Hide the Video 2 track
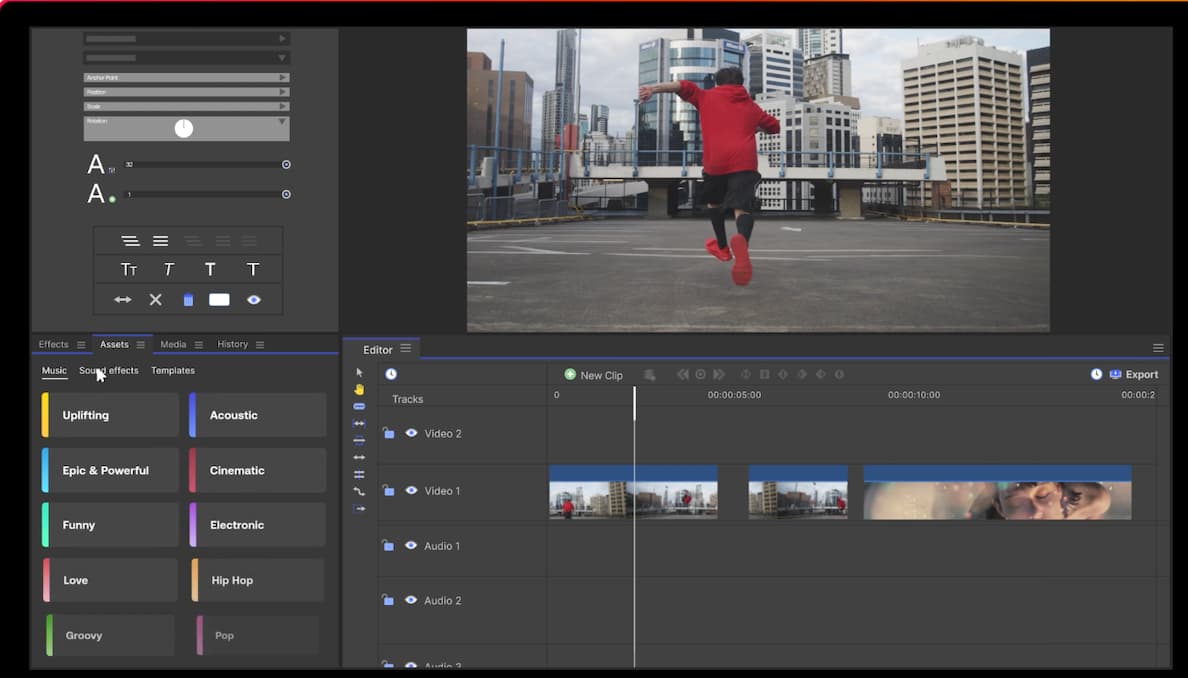The height and width of the screenshot is (678, 1188). (410, 434)
